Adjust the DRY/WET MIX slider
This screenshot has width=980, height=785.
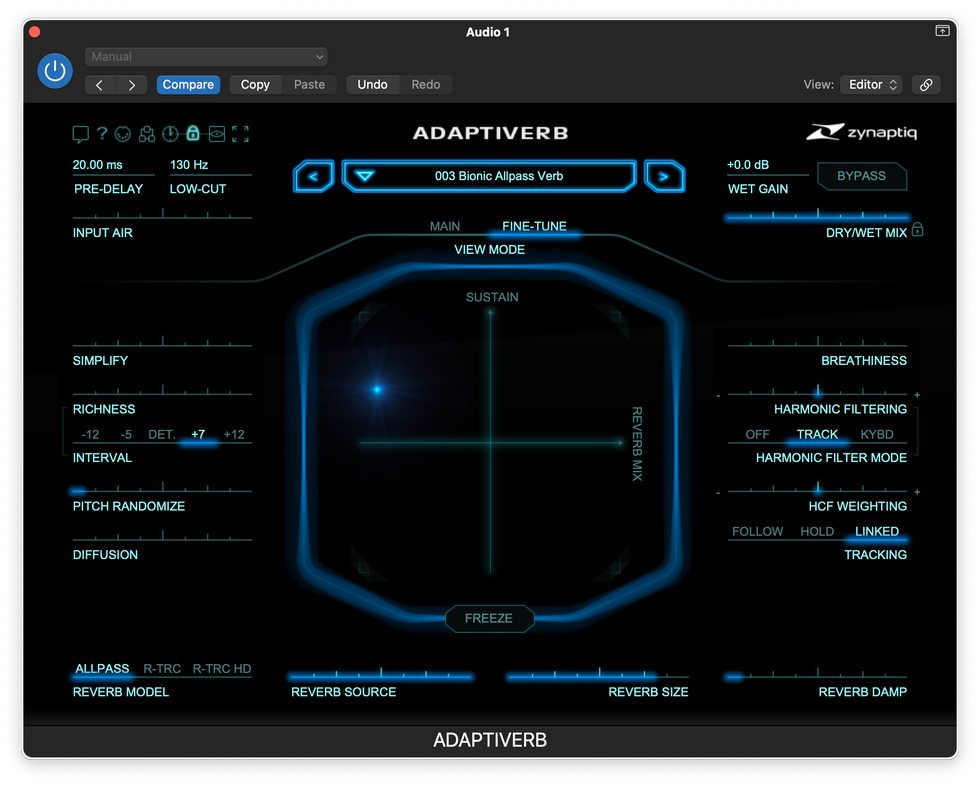(x=818, y=216)
